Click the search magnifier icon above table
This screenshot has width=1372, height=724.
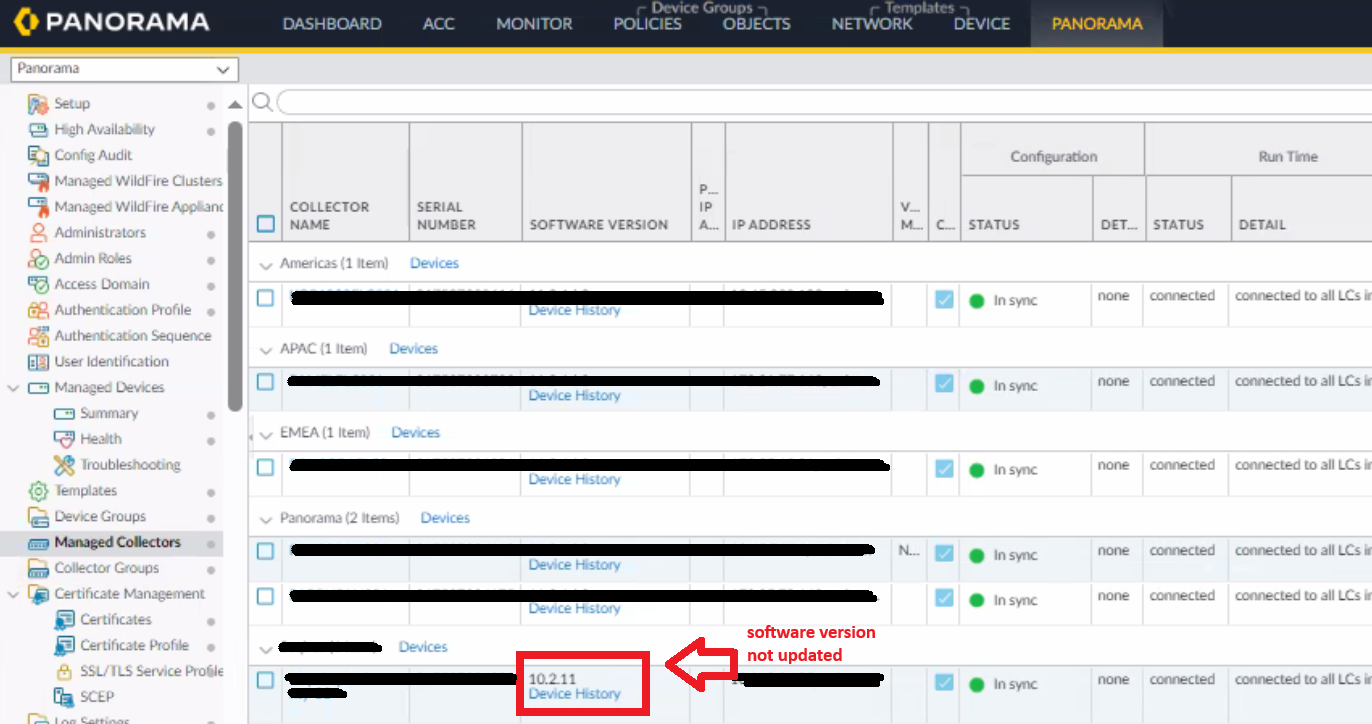pyautogui.click(x=262, y=102)
